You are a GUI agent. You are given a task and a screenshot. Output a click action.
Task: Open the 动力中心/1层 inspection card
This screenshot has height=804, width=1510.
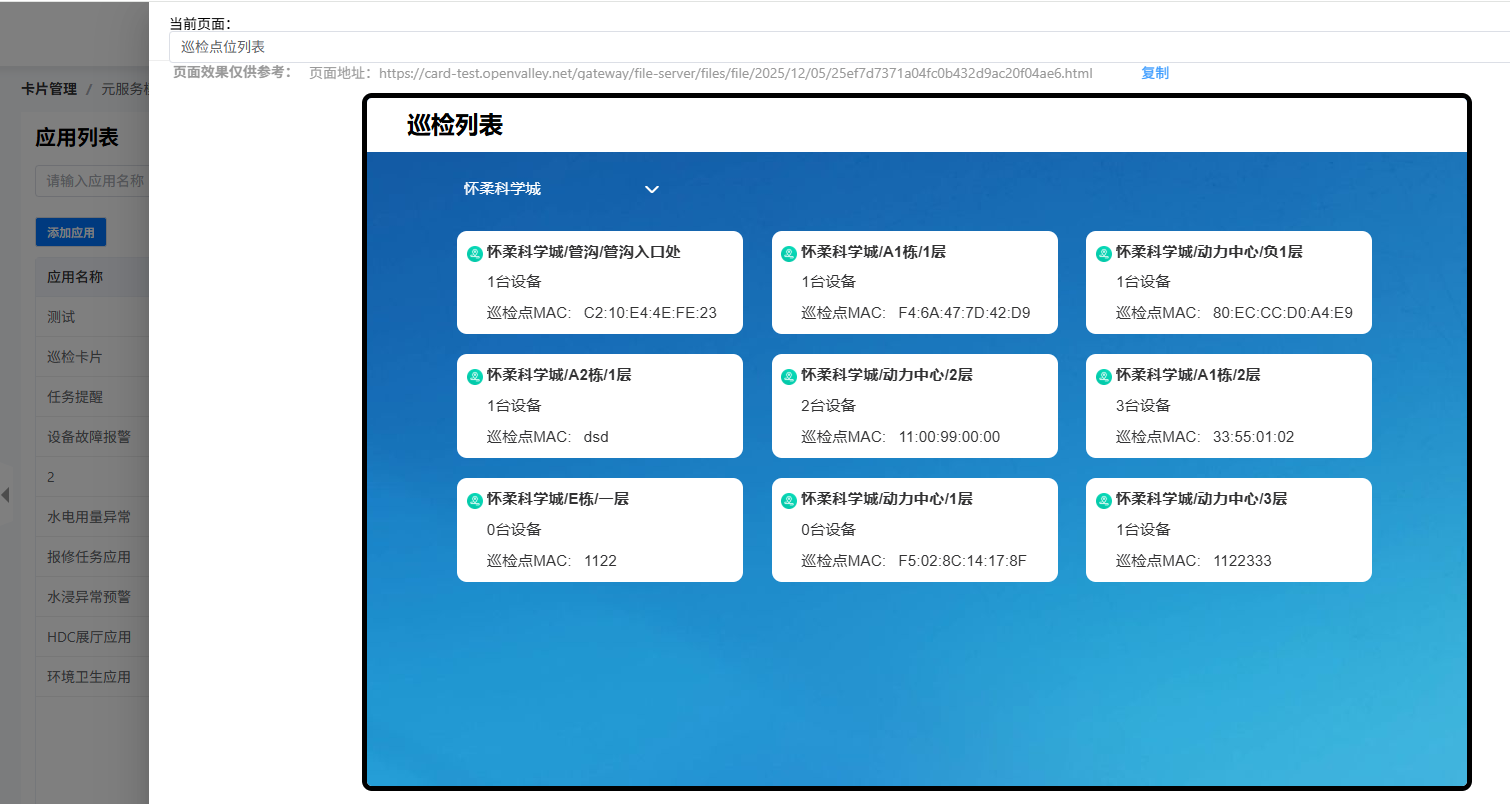coord(914,530)
